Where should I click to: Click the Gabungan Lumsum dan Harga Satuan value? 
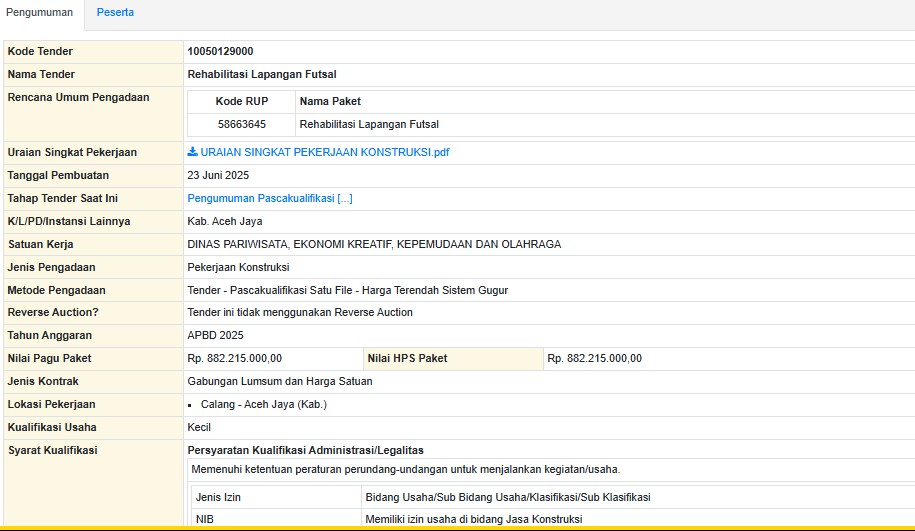click(280, 381)
